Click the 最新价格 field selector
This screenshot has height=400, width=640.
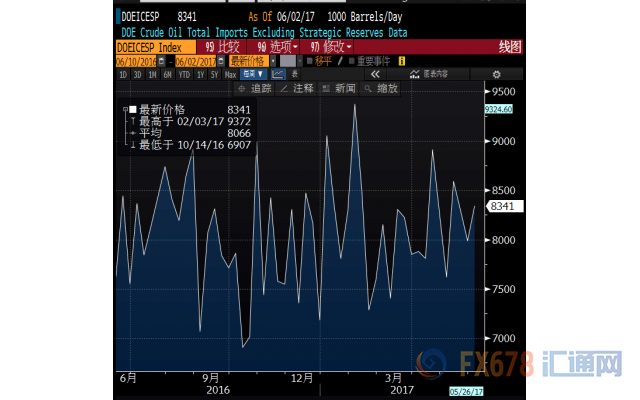(x=249, y=61)
